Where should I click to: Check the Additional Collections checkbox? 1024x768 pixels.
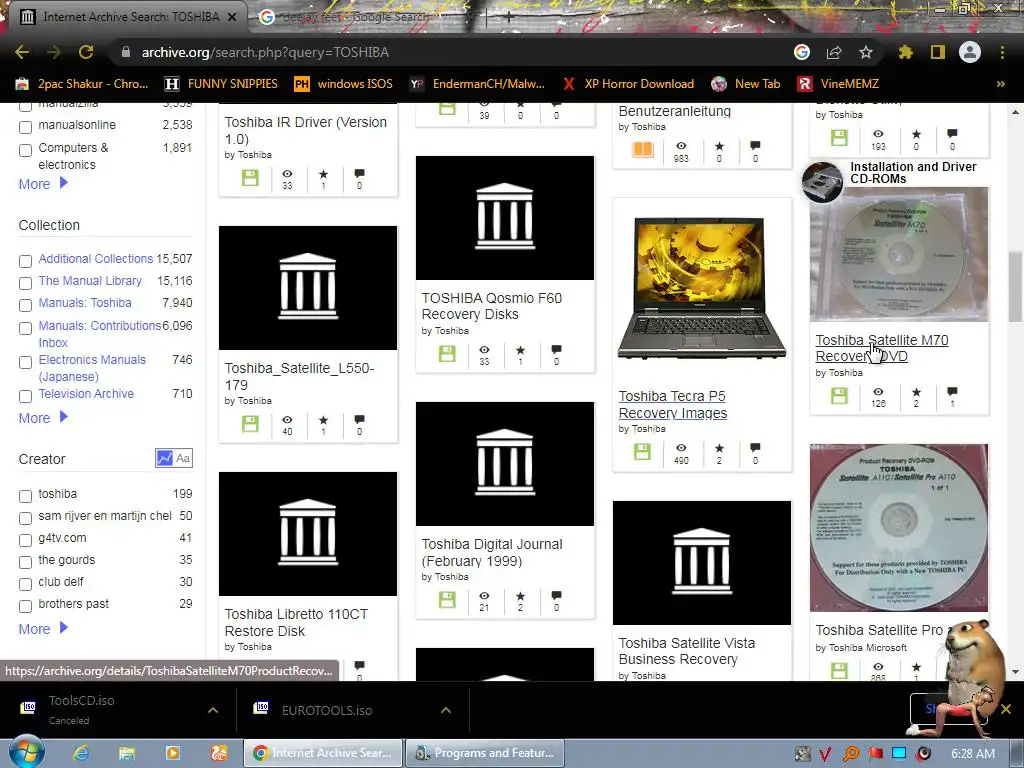click(x=25, y=261)
